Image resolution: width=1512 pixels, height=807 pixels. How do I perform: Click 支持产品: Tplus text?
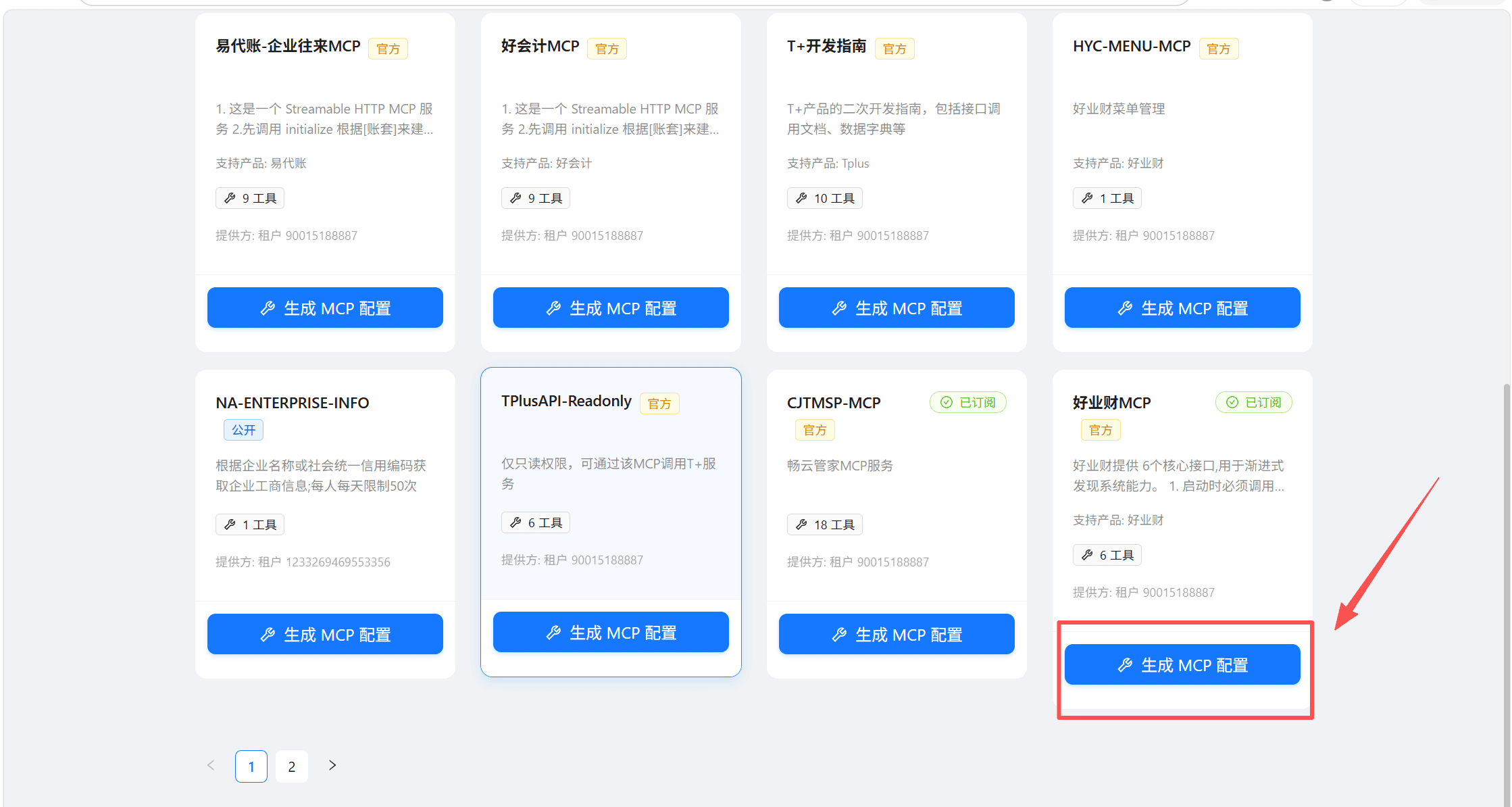[828, 163]
